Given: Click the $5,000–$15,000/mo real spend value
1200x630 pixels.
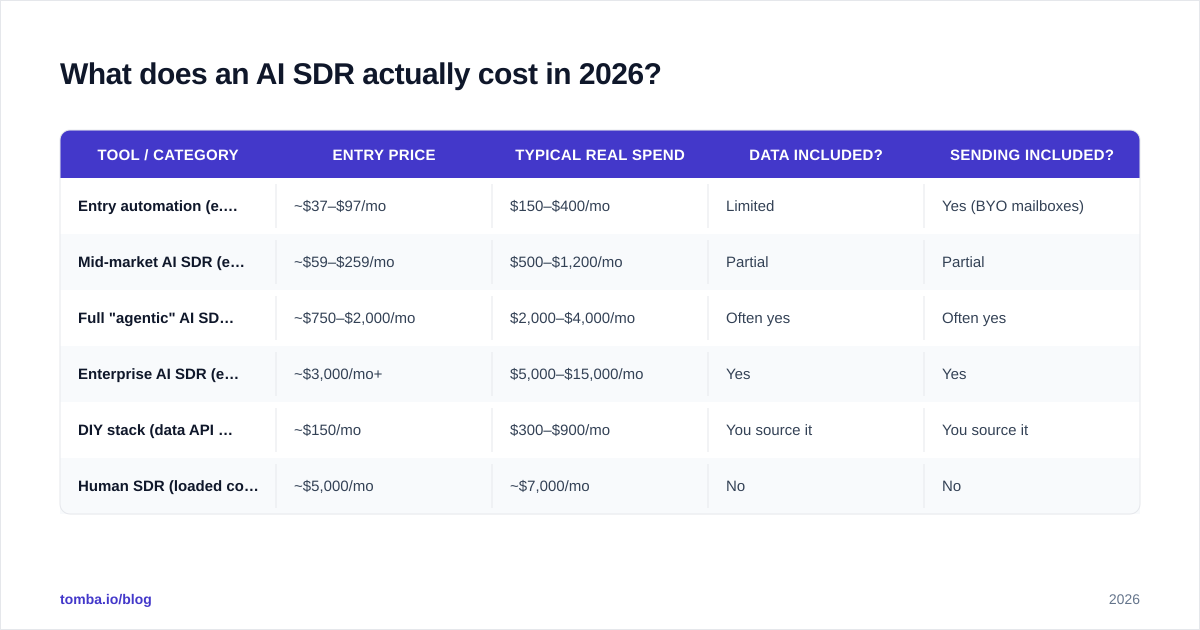Looking at the screenshot, I should pyautogui.click(x=577, y=374).
